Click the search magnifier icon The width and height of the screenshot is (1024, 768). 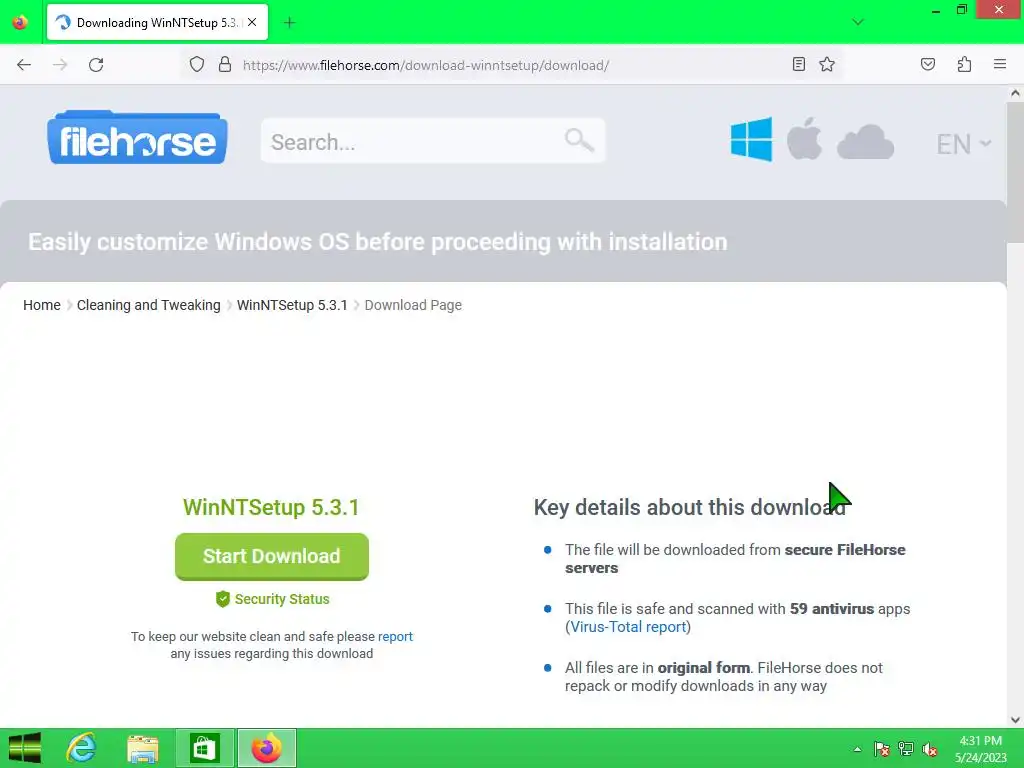pyautogui.click(x=579, y=140)
